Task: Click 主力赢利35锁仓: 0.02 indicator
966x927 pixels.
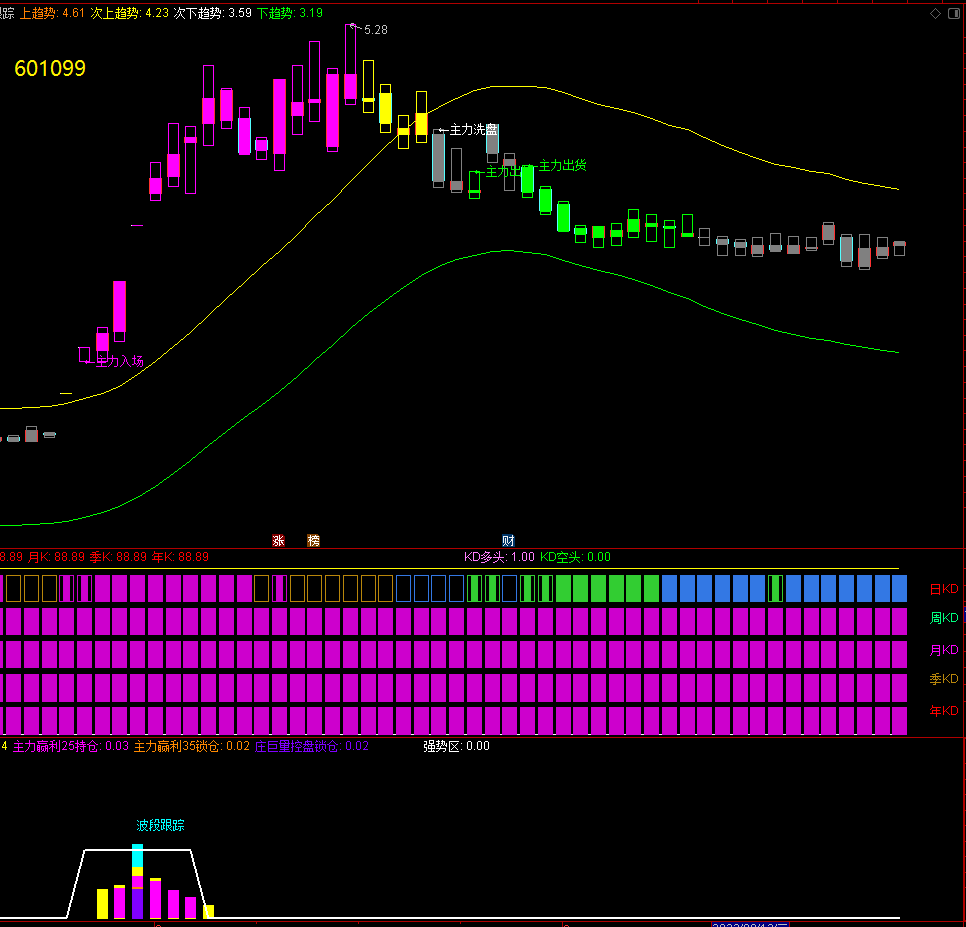Action: tap(192, 746)
